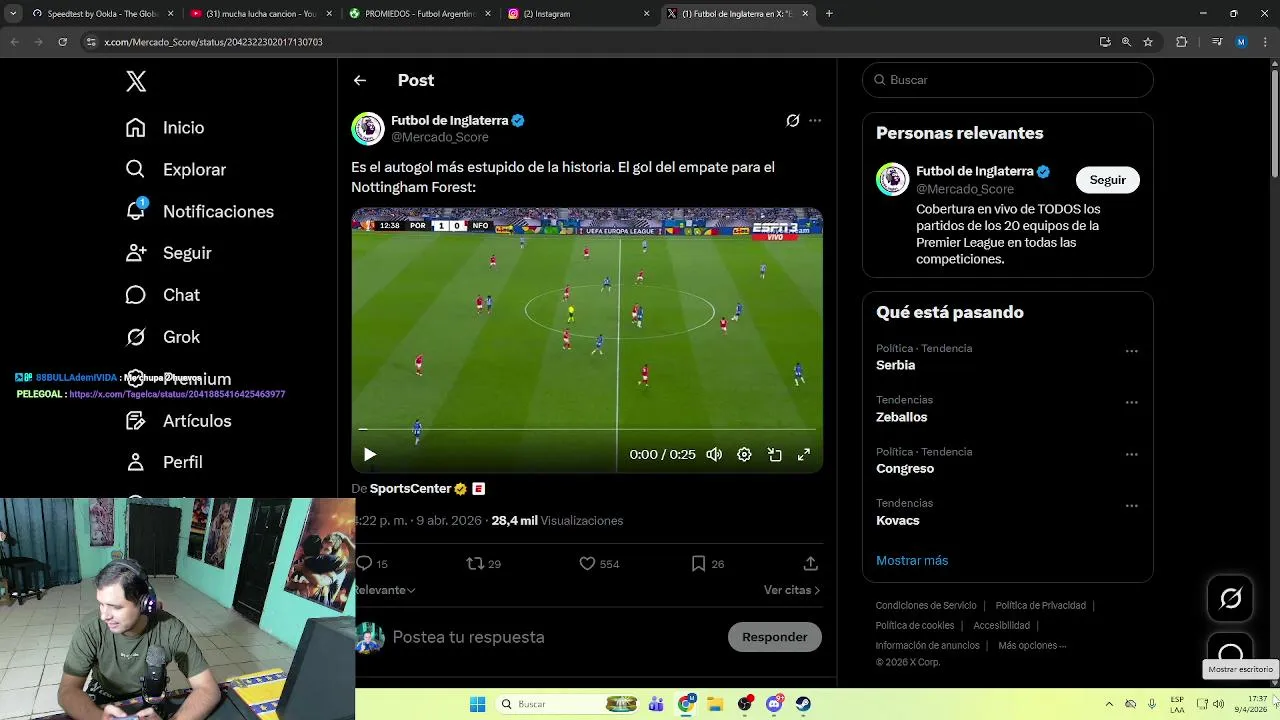This screenshot has height=720, width=1280.
Task: Open the browser profile avatar
Action: tap(1241, 42)
